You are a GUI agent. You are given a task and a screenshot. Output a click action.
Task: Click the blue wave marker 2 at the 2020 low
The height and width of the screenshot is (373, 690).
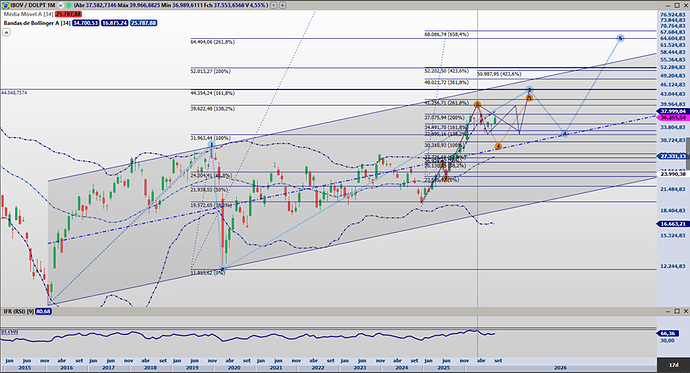point(223,269)
